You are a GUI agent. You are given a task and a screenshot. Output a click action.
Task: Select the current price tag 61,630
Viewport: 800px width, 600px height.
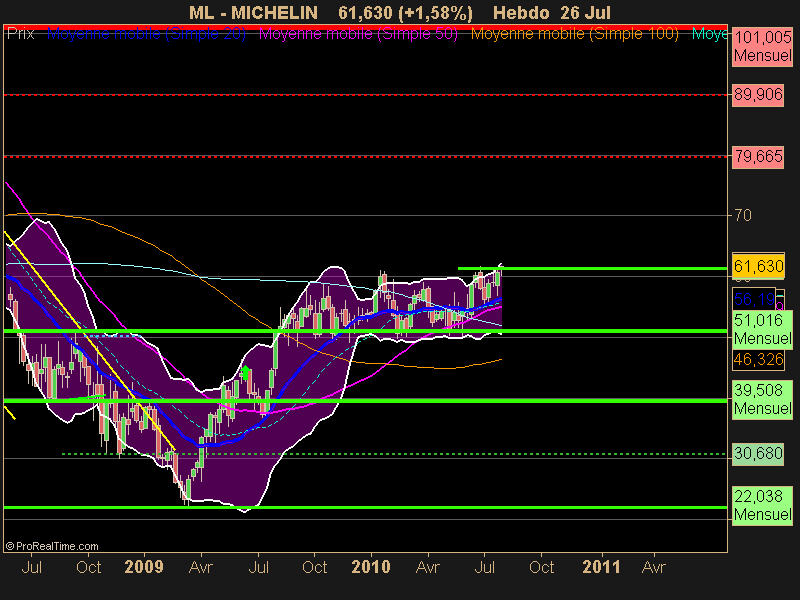(758, 266)
